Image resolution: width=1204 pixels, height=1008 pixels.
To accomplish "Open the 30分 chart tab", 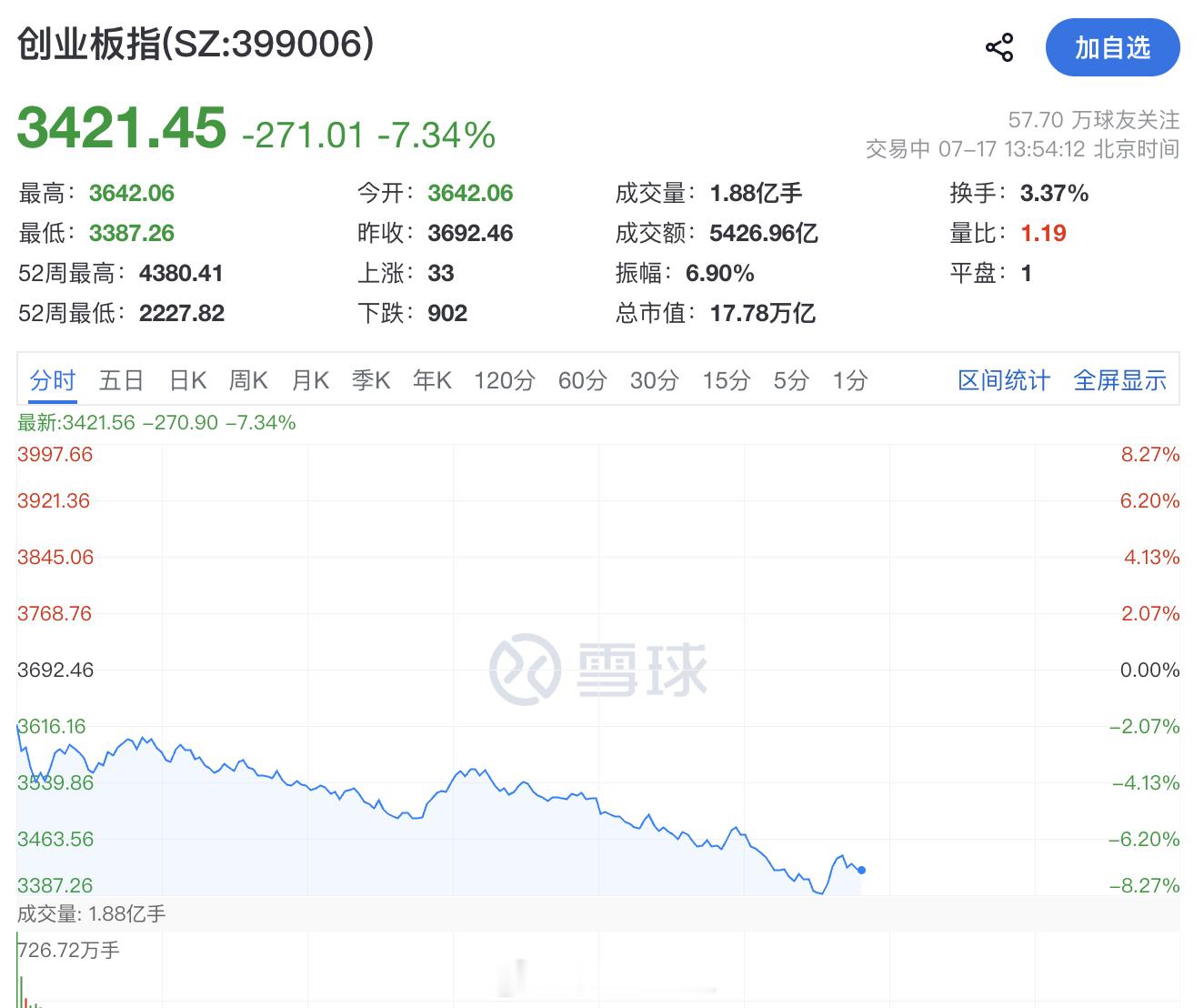I will coord(655,380).
